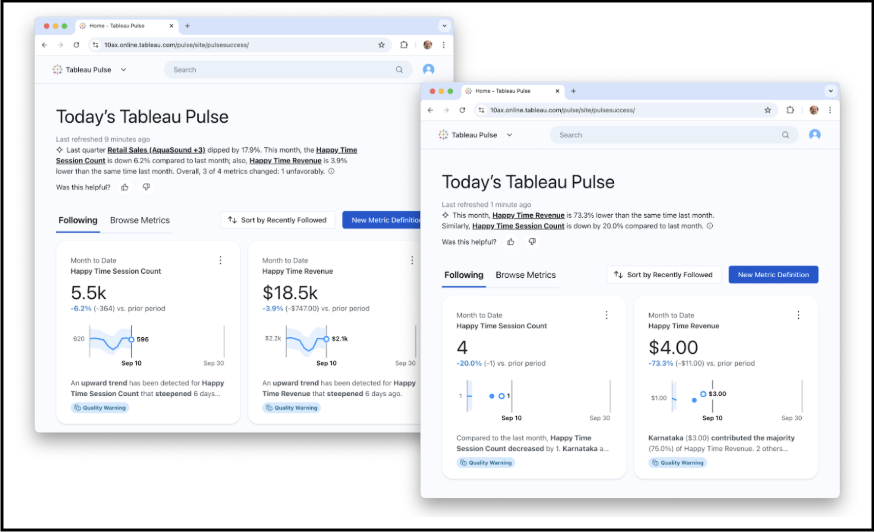Open extensions puzzle icon in front window
The image size is (874, 532).
click(x=790, y=110)
